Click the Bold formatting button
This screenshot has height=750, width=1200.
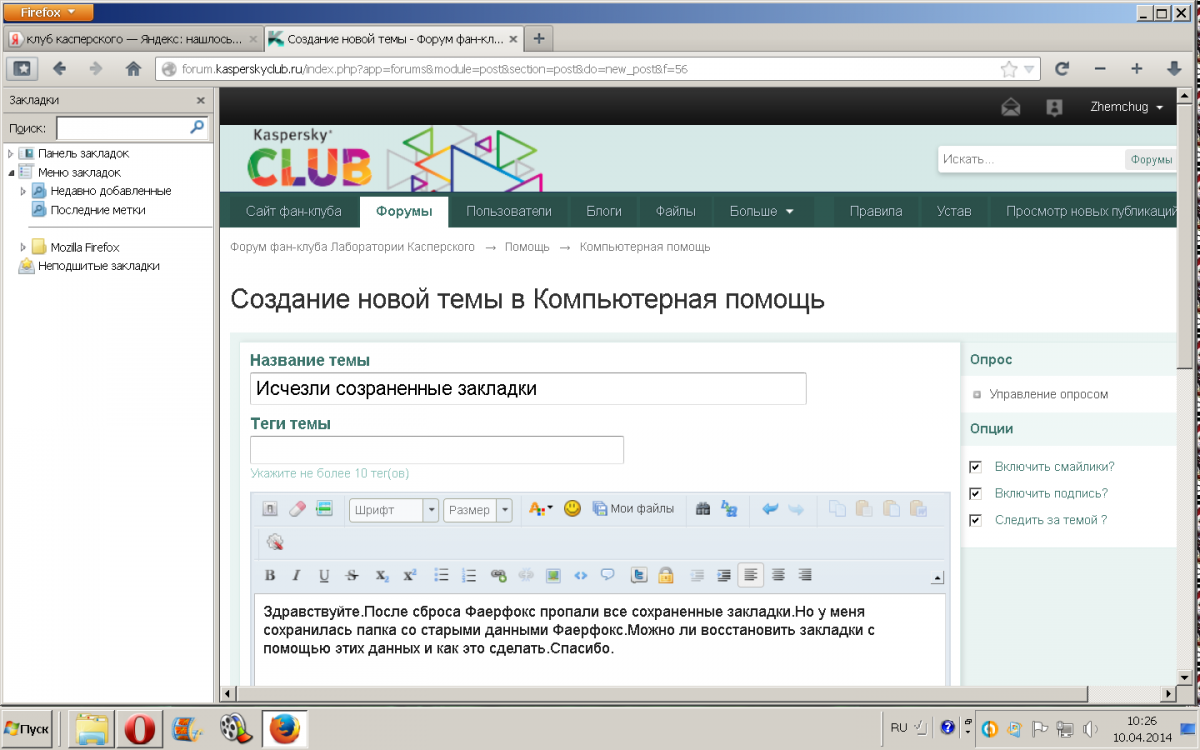[x=270, y=575]
